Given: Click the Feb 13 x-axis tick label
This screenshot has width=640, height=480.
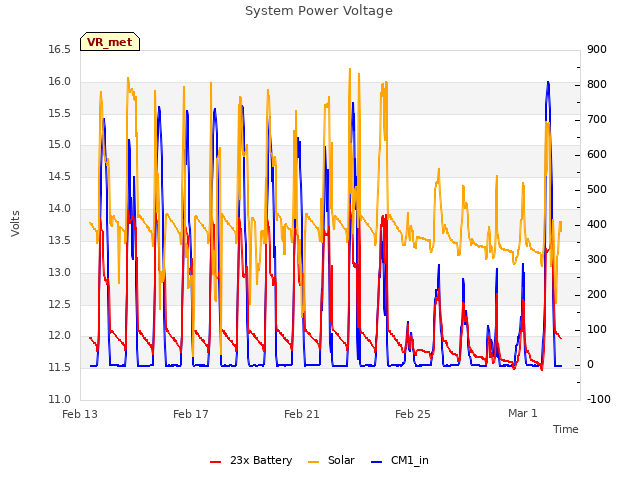Looking at the screenshot, I should 80,414.
